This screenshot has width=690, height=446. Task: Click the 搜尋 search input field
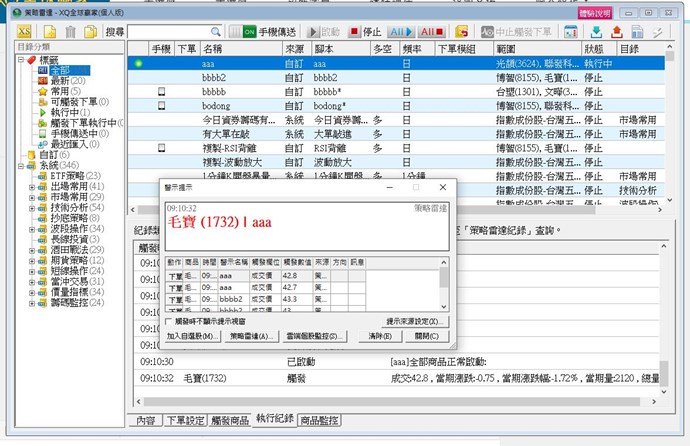pos(168,33)
